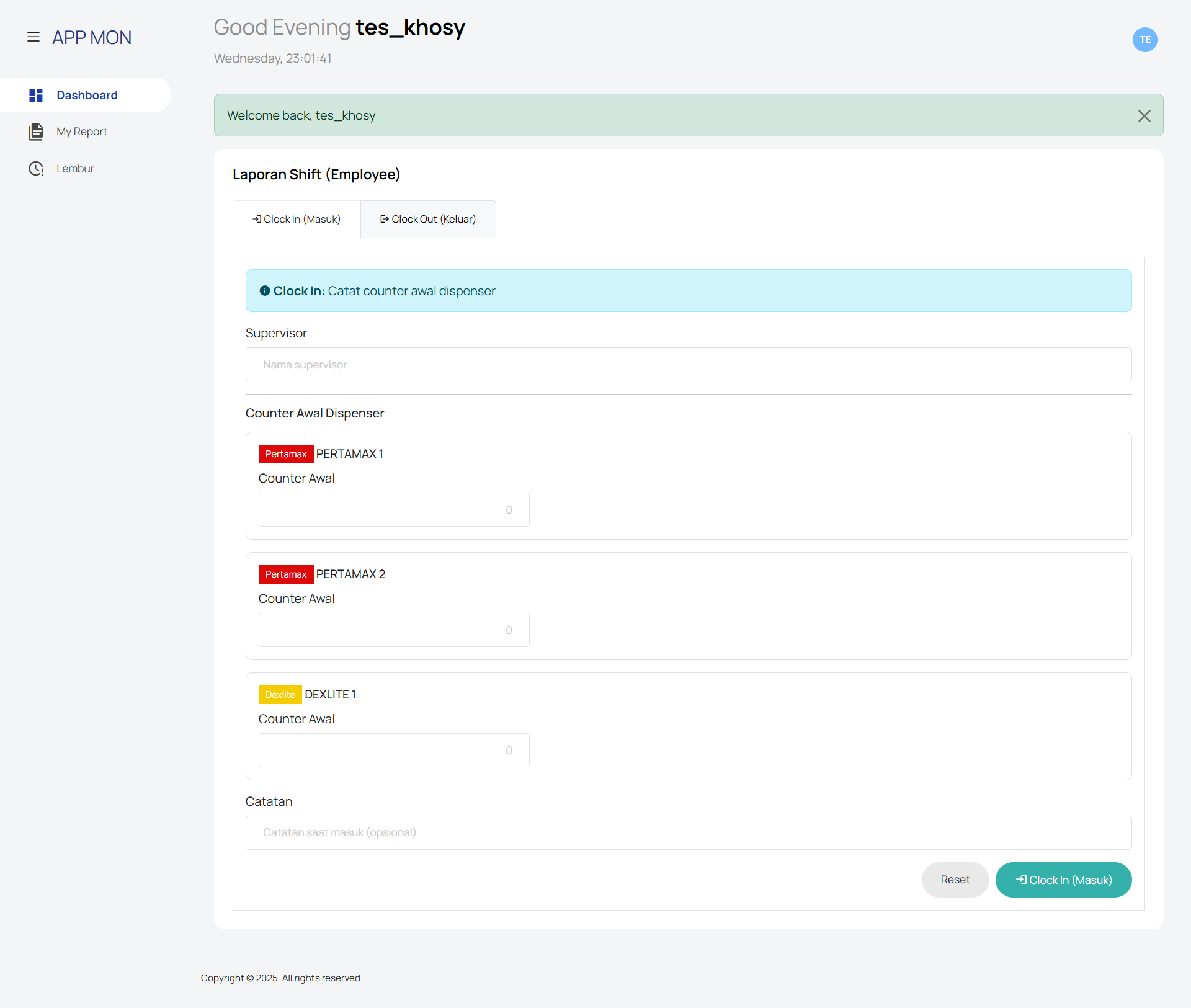Click the Dashboard grid icon
The image size is (1191, 1008).
[x=36, y=95]
